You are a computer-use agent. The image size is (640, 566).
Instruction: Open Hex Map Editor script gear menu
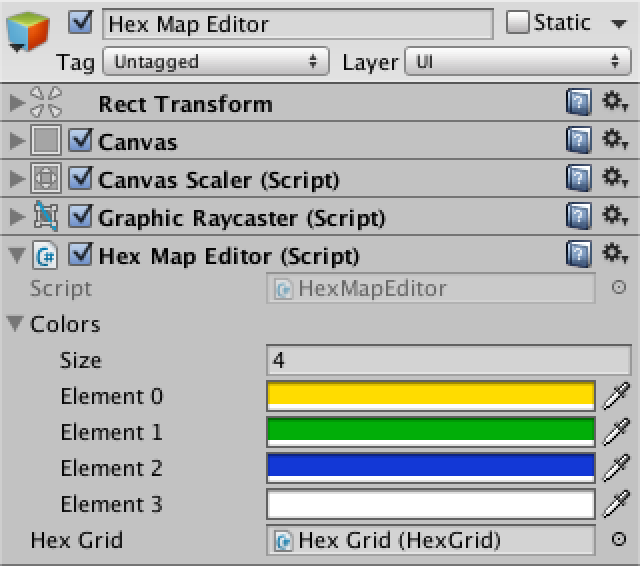click(615, 254)
